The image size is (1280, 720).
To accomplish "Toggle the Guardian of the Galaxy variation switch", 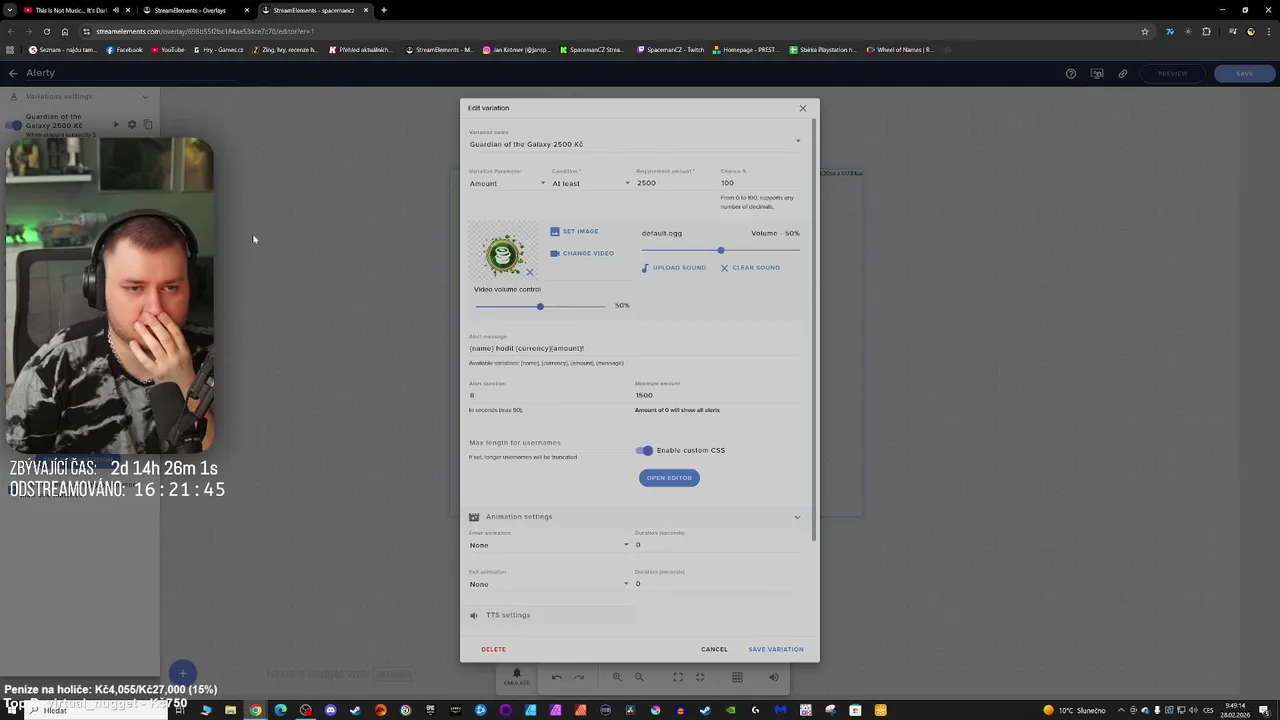I will click(13, 125).
